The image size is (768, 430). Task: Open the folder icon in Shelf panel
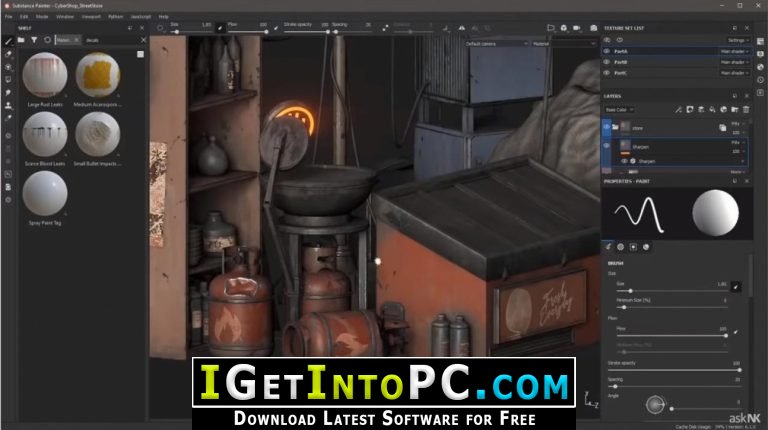(21, 40)
